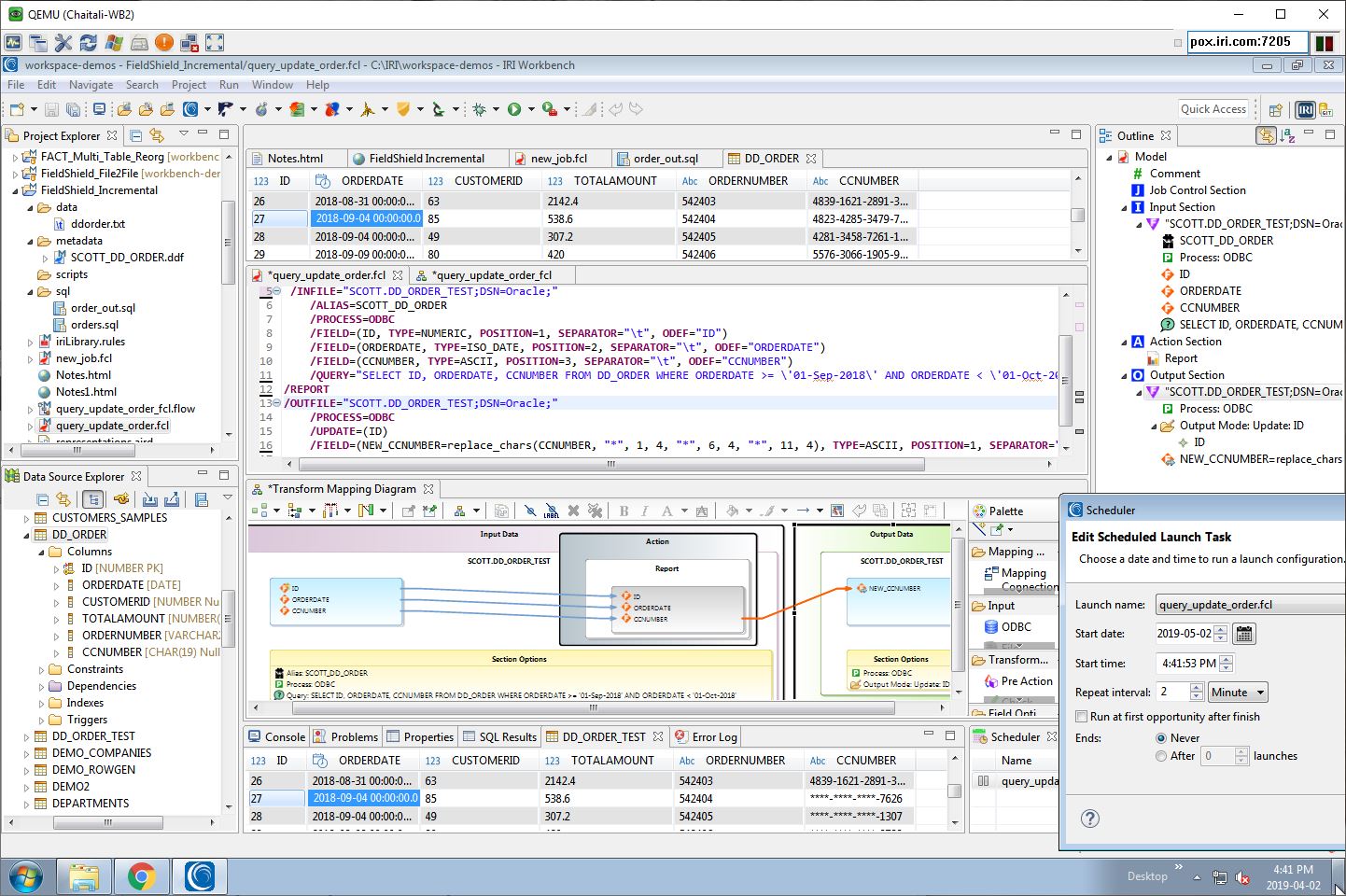Expand the Constraints node under DD_ORDER
The height and width of the screenshot is (896, 1346).
pyautogui.click(x=42, y=670)
